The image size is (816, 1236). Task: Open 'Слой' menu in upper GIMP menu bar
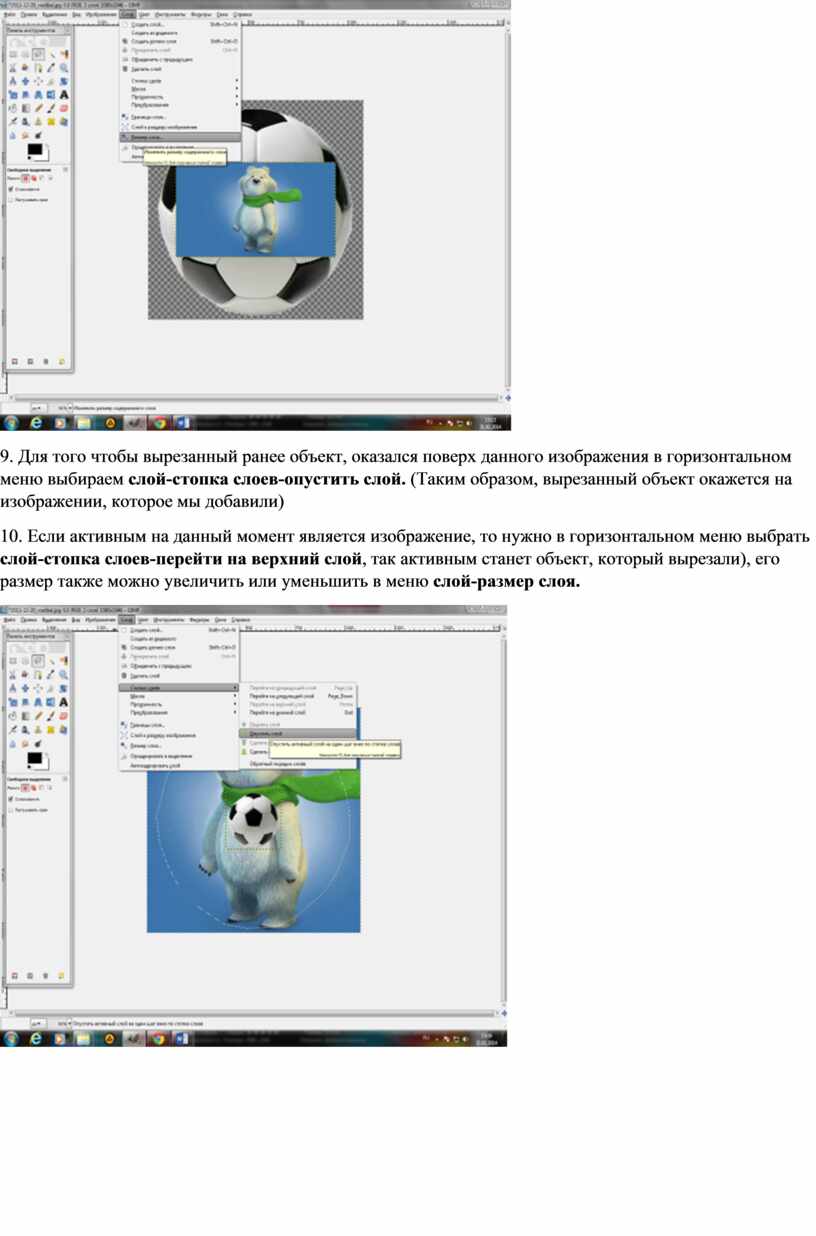[x=127, y=14]
